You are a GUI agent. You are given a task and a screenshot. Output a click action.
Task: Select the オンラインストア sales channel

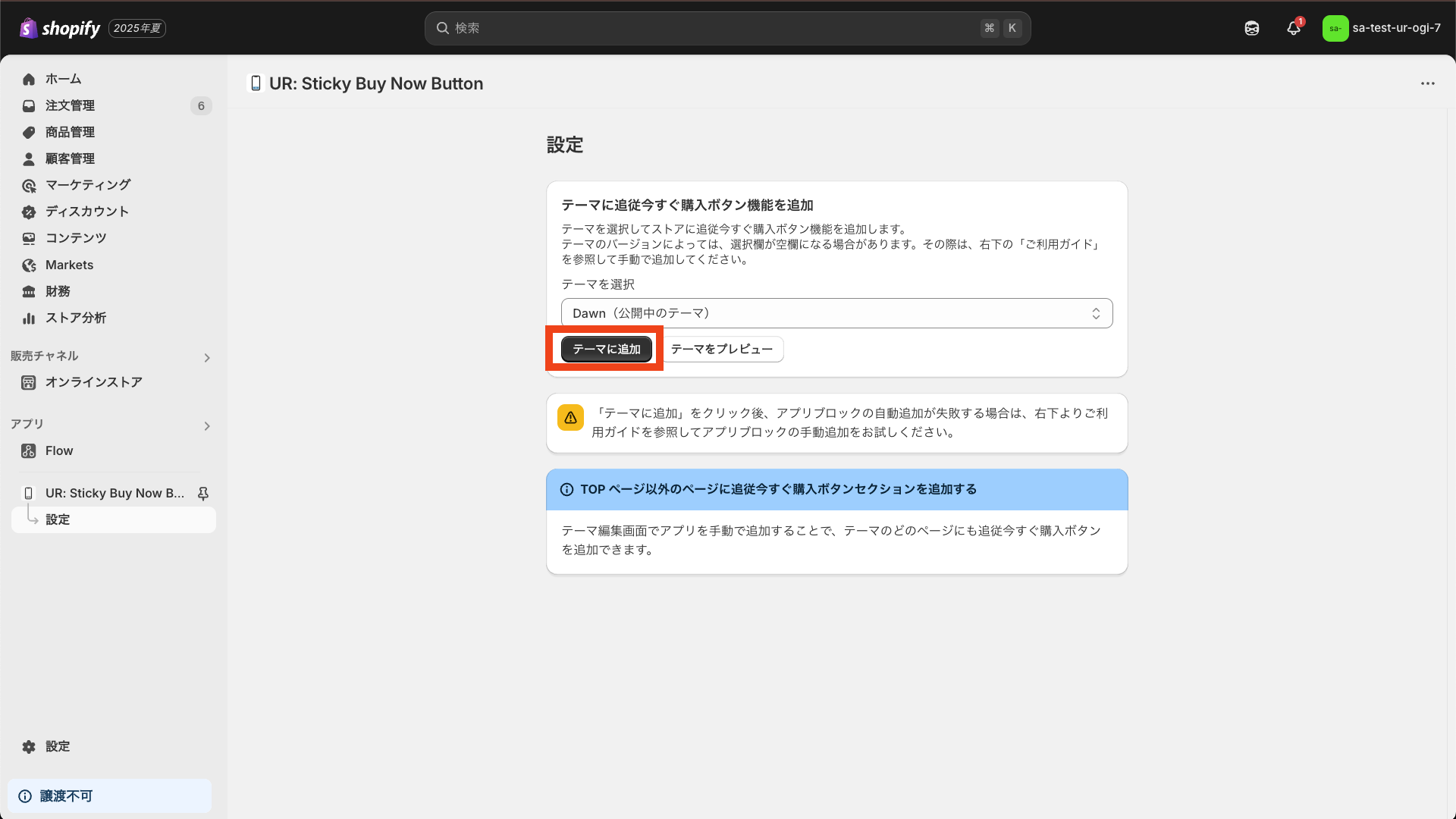click(94, 382)
